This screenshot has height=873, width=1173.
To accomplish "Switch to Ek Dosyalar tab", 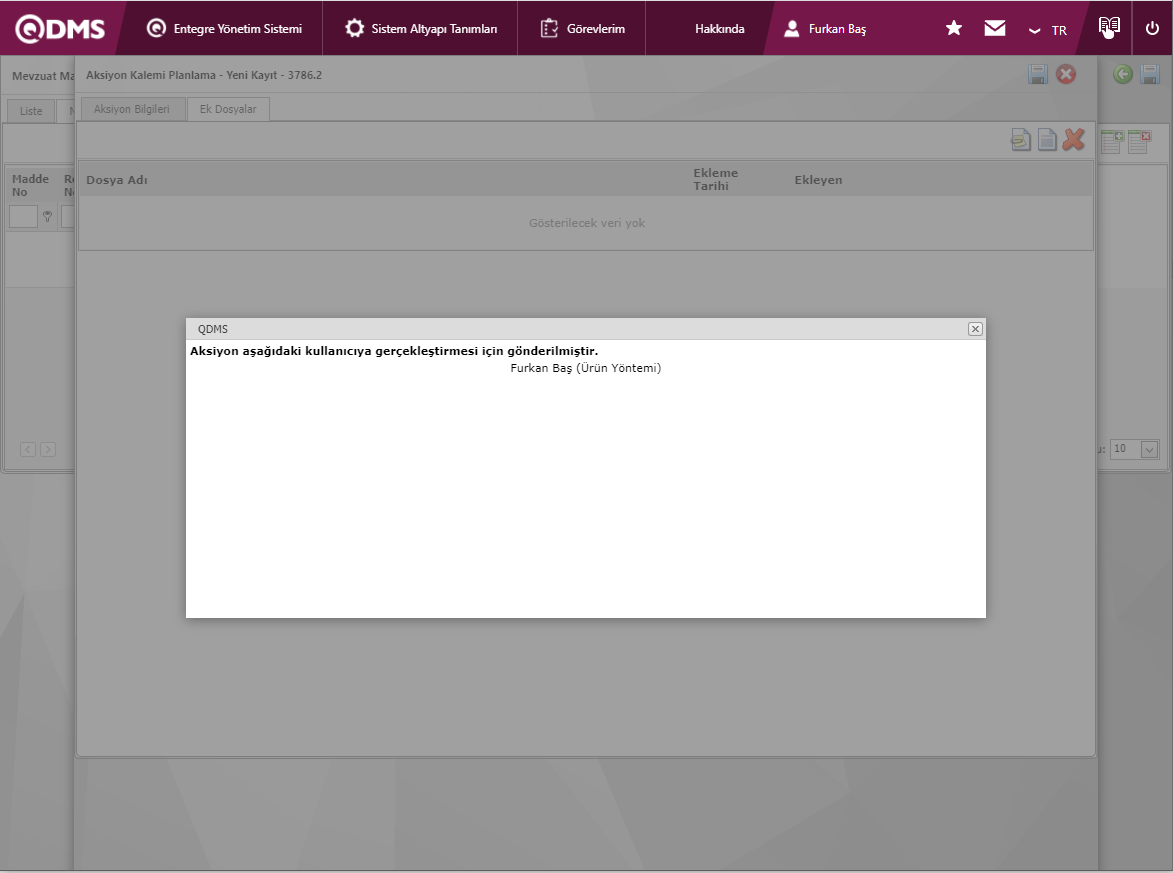I will 228,109.
